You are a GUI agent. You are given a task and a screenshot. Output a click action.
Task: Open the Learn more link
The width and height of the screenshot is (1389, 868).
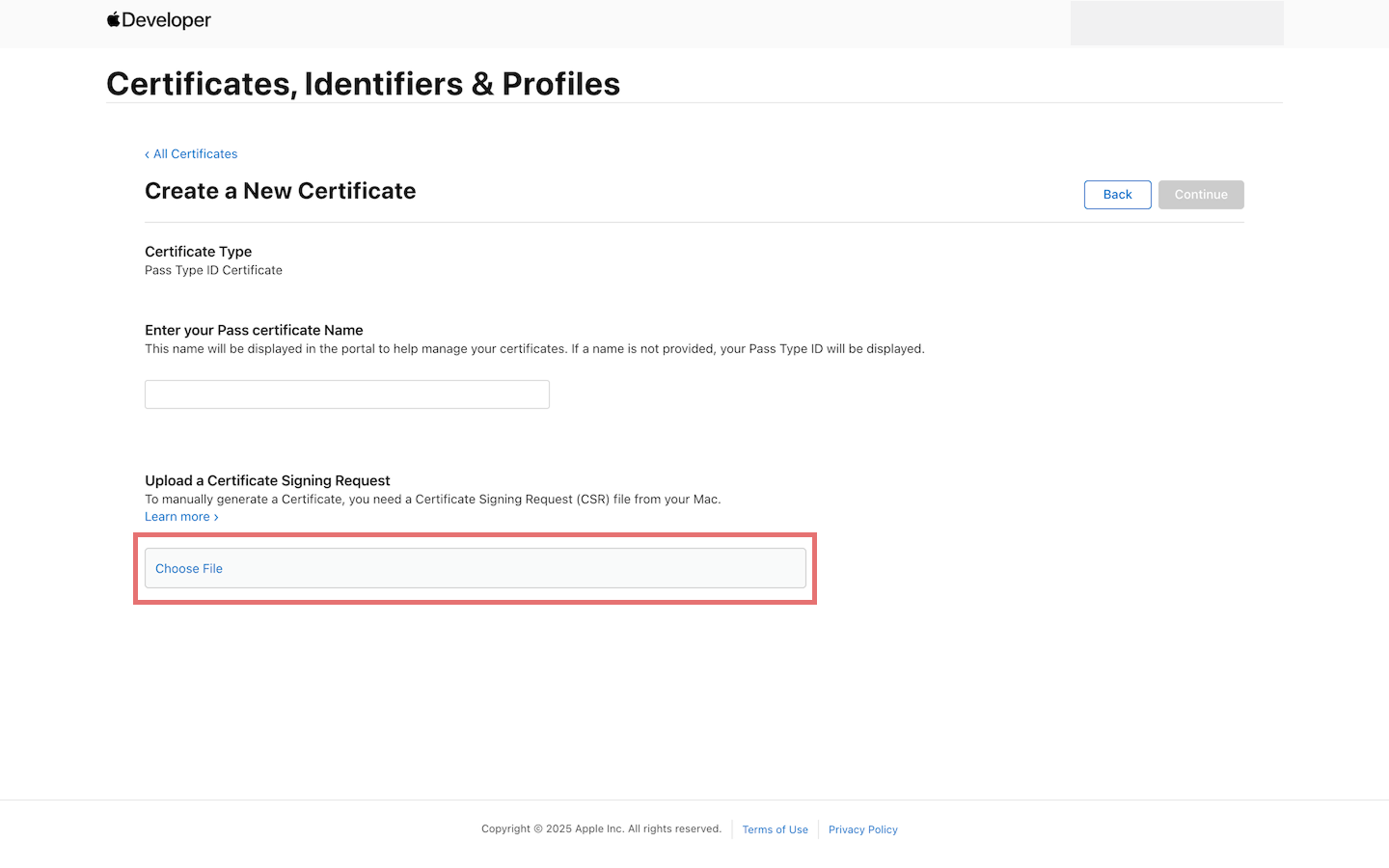click(x=177, y=517)
